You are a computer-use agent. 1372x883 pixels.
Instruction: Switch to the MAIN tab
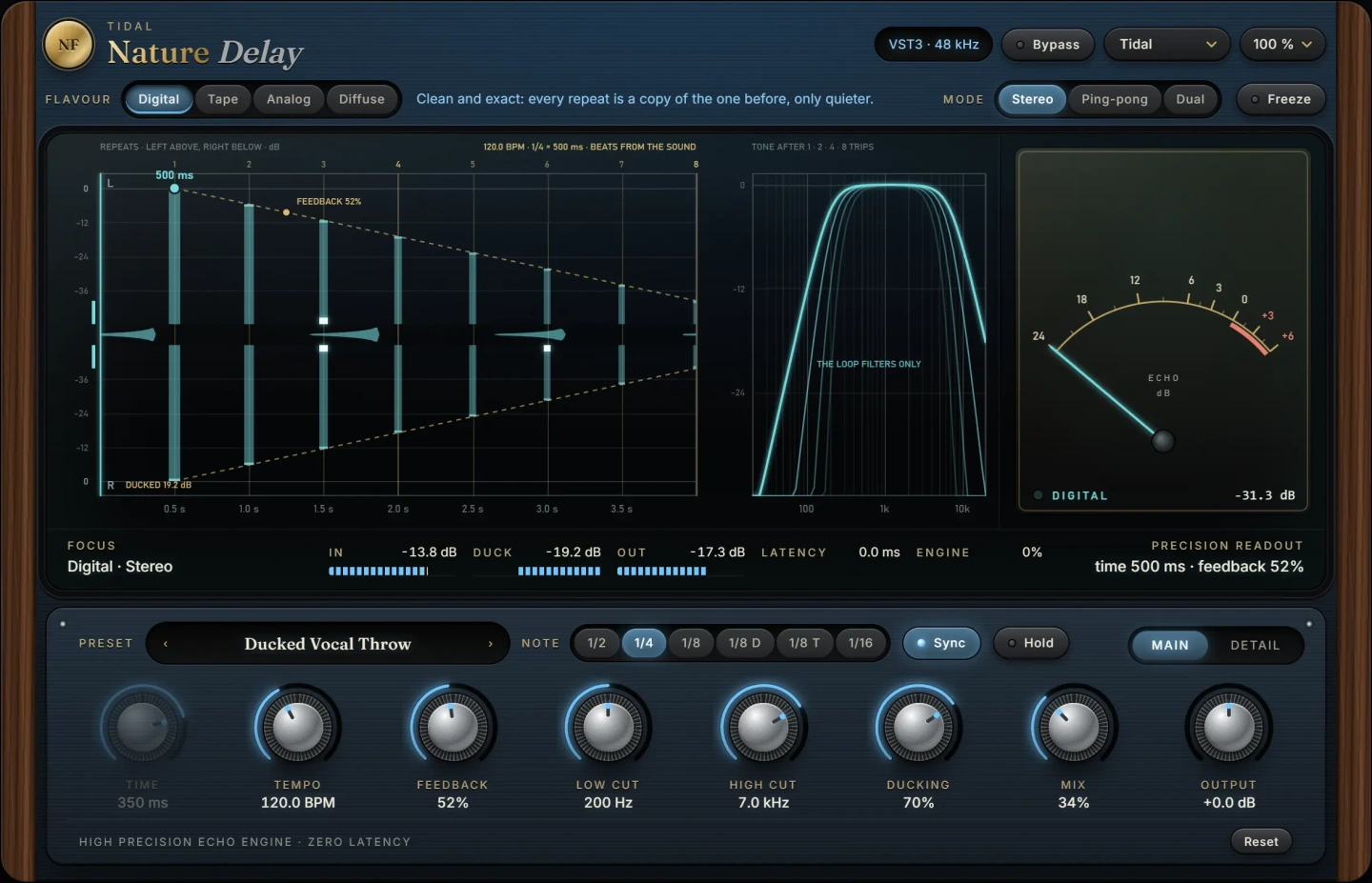click(x=1170, y=645)
